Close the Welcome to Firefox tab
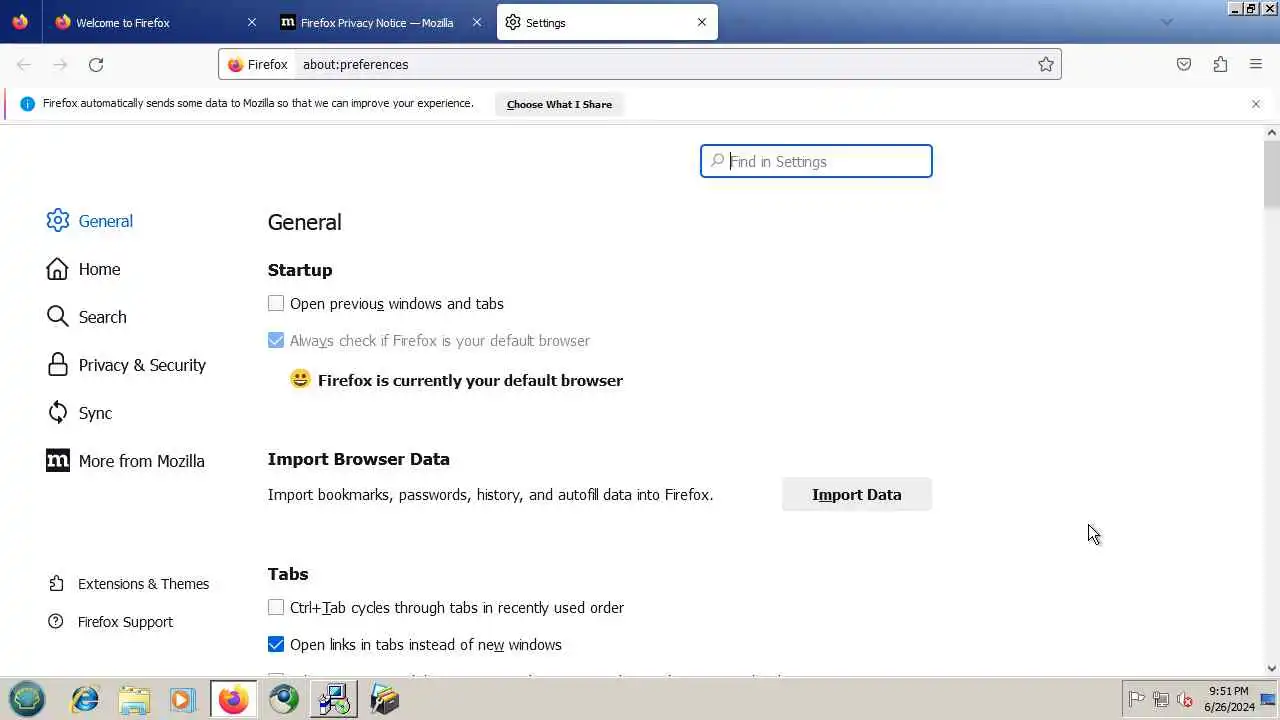Image resolution: width=1280 pixels, height=720 pixels. coord(252,22)
